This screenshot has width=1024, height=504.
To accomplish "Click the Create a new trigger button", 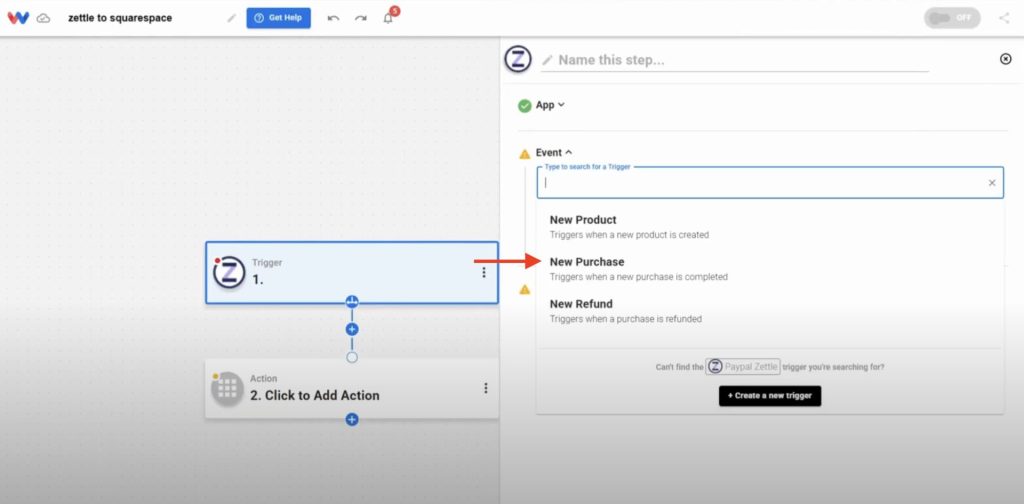I will pos(770,396).
